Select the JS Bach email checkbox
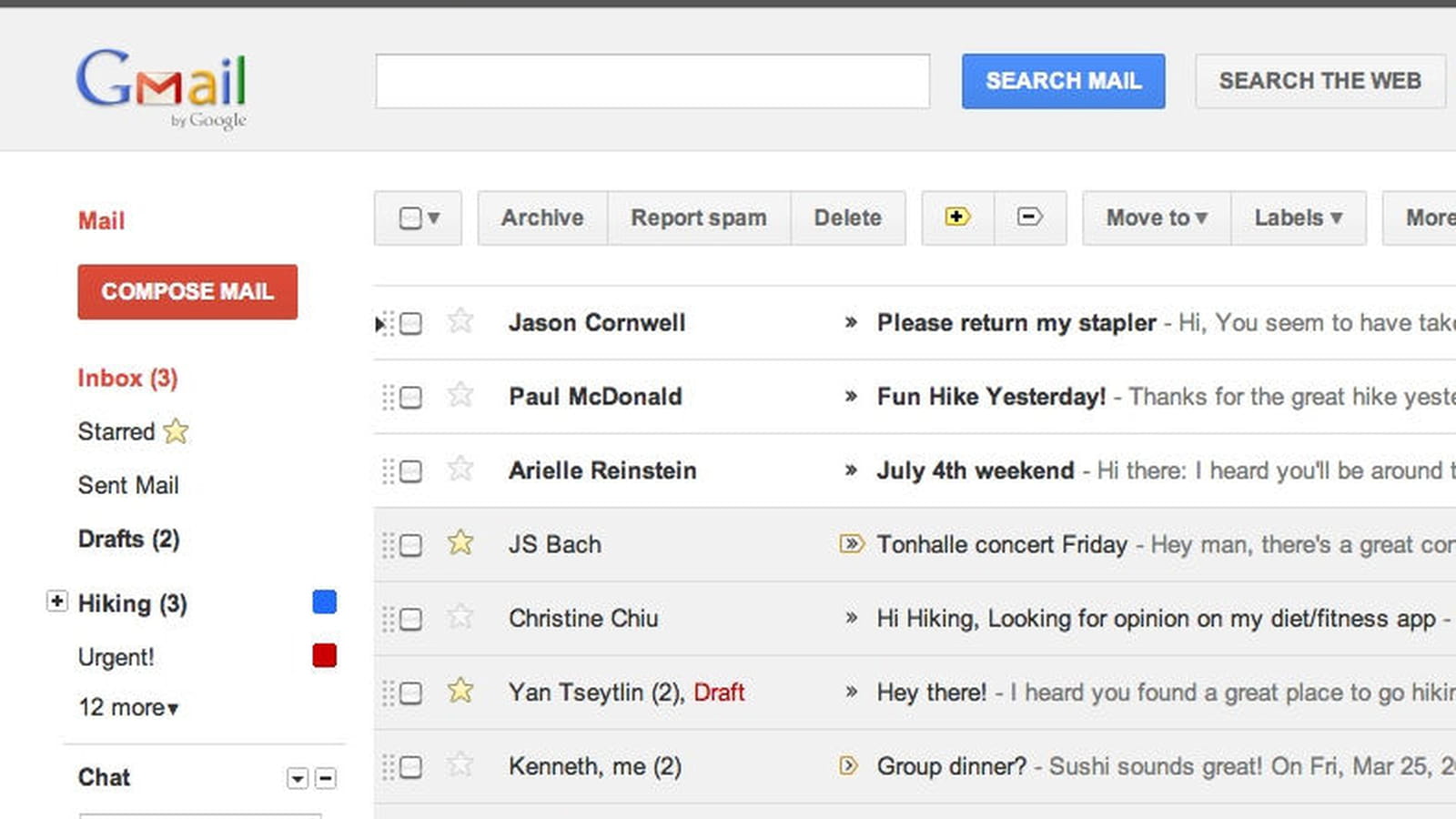The width and height of the screenshot is (1456, 819). pyautogui.click(x=410, y=544)
